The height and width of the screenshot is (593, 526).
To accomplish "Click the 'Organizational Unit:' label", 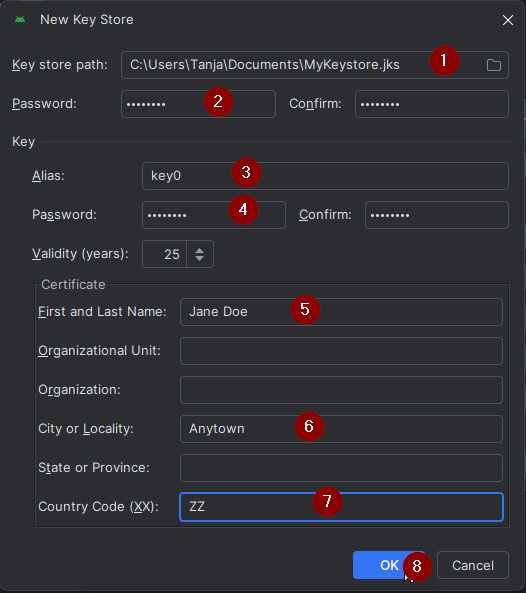I will (99, 351).
